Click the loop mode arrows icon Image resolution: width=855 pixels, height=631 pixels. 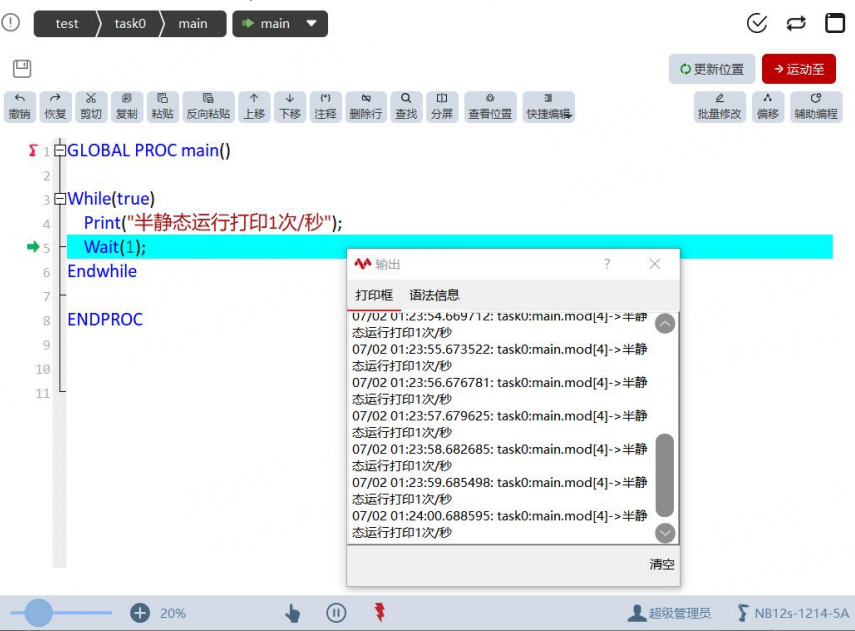796,23
